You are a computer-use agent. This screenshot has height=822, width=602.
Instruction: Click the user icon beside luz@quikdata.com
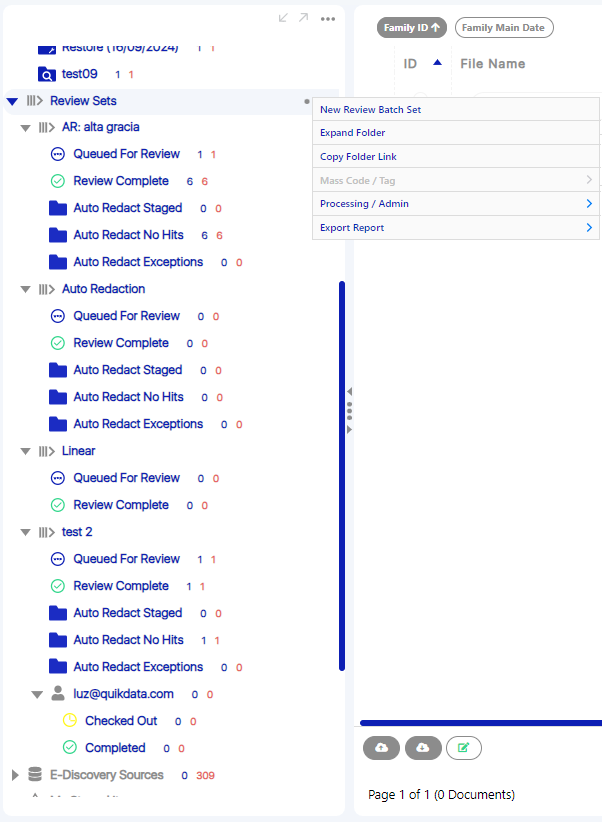point(58,693)
